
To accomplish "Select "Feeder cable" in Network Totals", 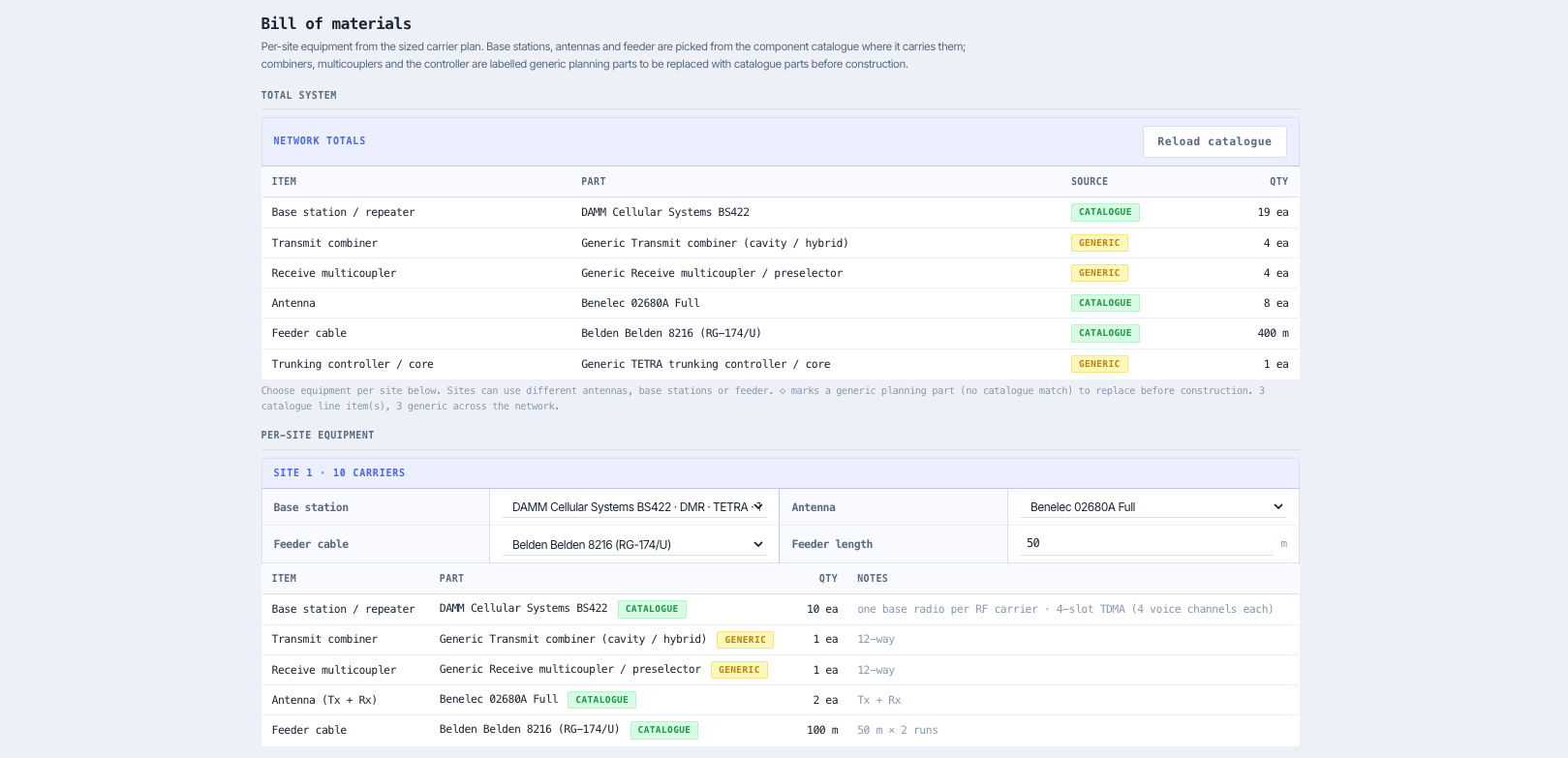I will point(309,333).
